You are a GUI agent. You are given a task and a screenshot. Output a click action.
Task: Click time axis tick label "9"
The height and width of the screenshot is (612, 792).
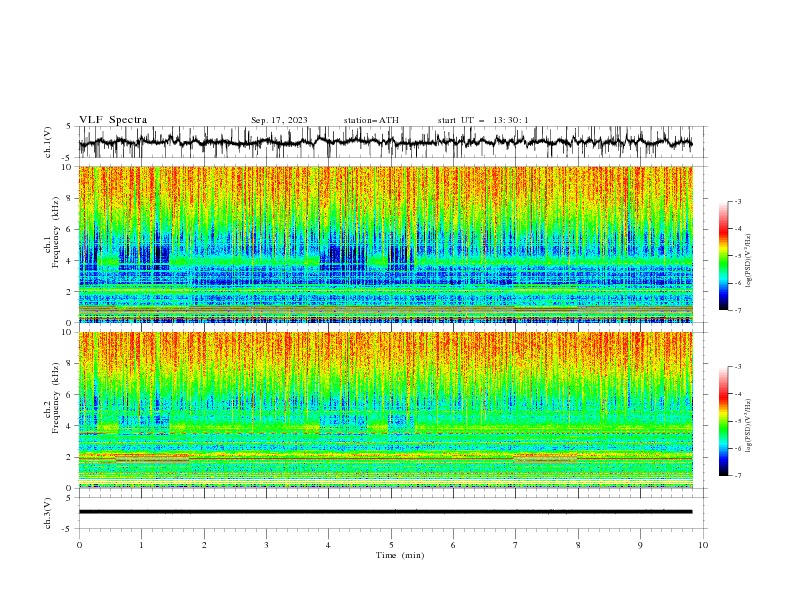tap(640, 545)
